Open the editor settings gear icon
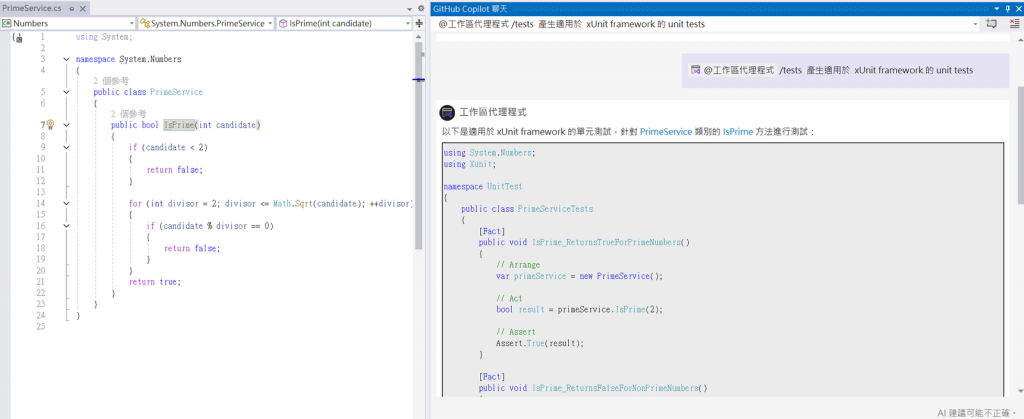 [x=421, y=8]
